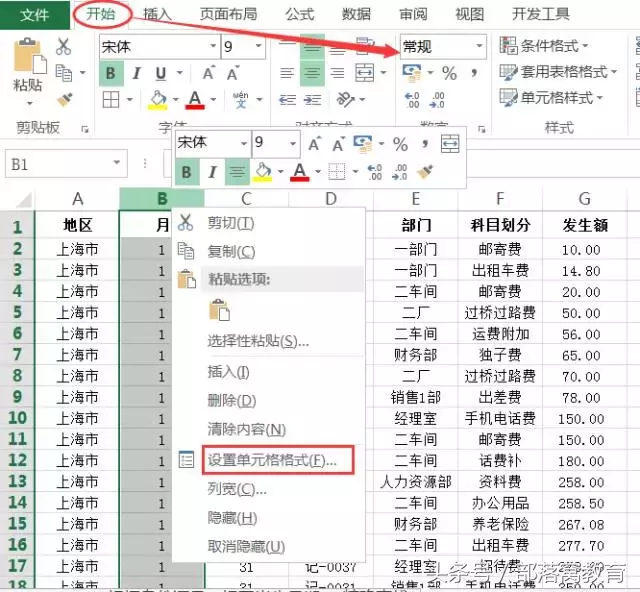Viewport: 640px width, 592px height.
Task: Click the Borders icon in ribbon
Action: pos(111,99)
